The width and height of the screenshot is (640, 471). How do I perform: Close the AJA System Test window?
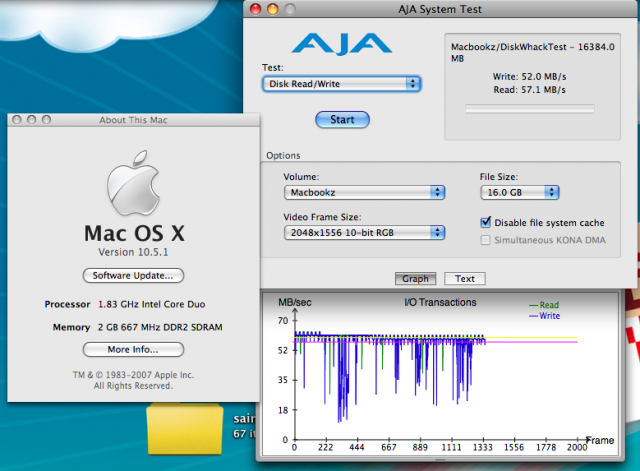[256, 9]
